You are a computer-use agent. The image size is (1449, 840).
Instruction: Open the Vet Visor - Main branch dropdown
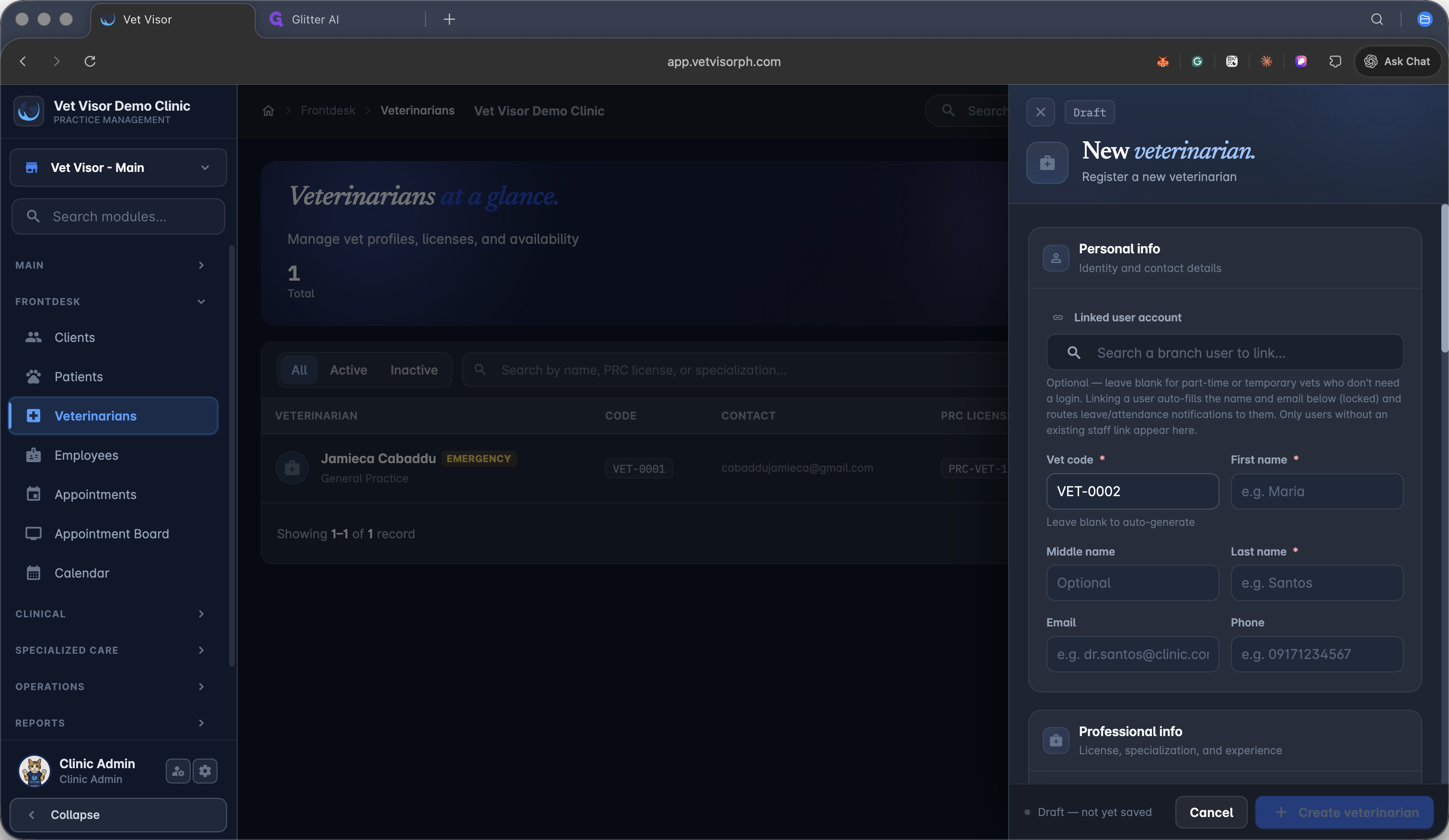click(x=118, y=167)
